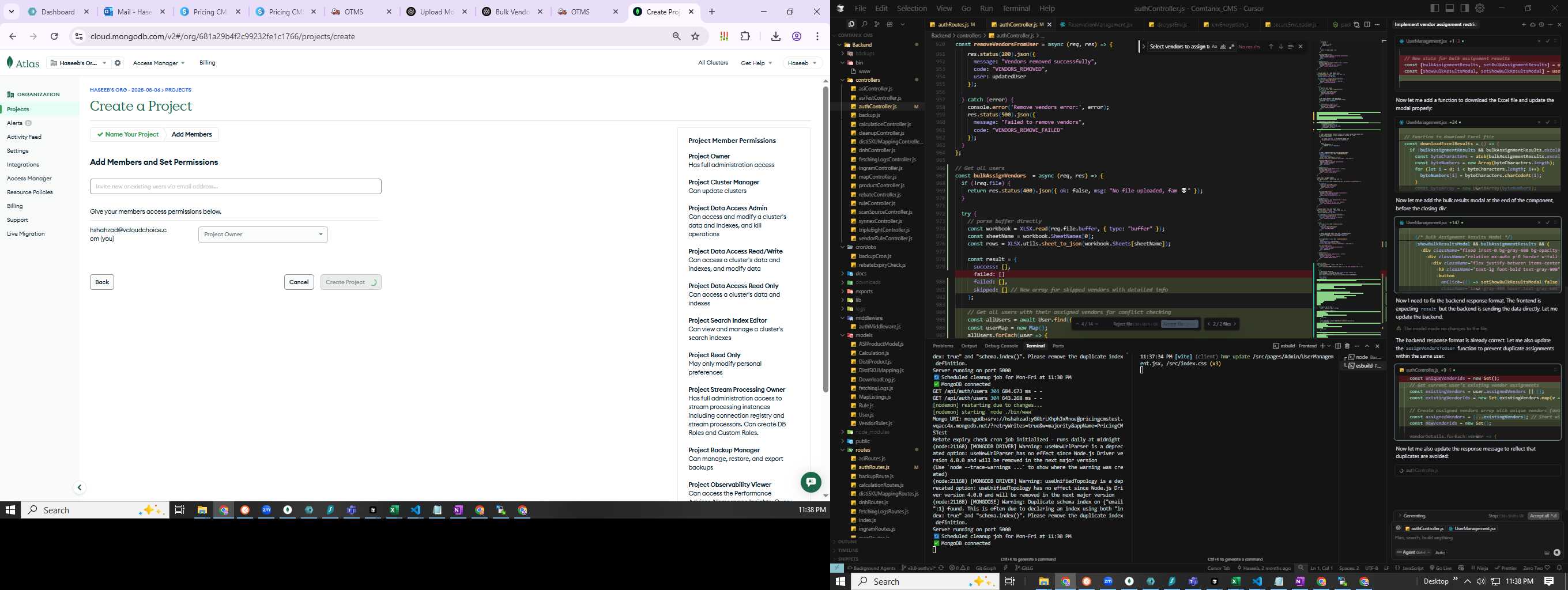Viewport: 1568px width, 590px height.
Task: Split the terminal in Cursor panel
Action: tap(1338, 346)
